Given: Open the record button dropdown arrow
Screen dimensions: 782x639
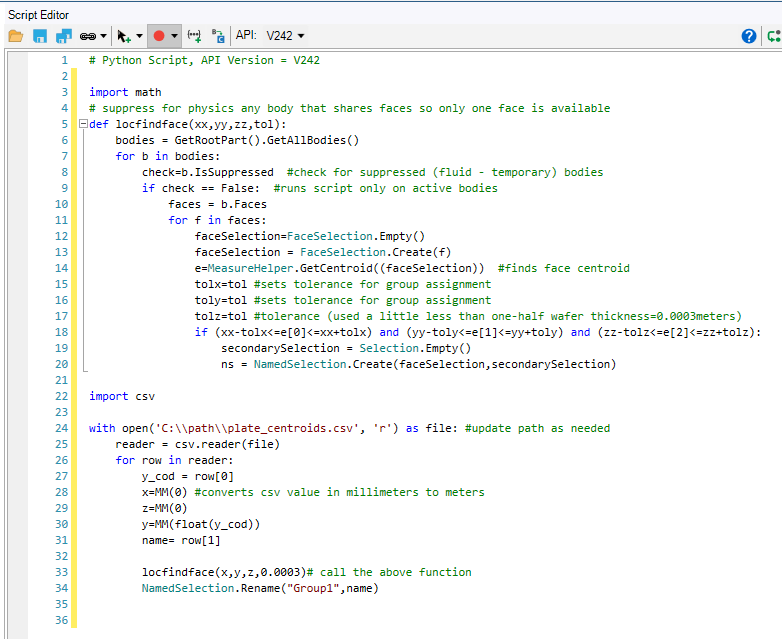Looking at the screenshot, I should tap(174, 36).
